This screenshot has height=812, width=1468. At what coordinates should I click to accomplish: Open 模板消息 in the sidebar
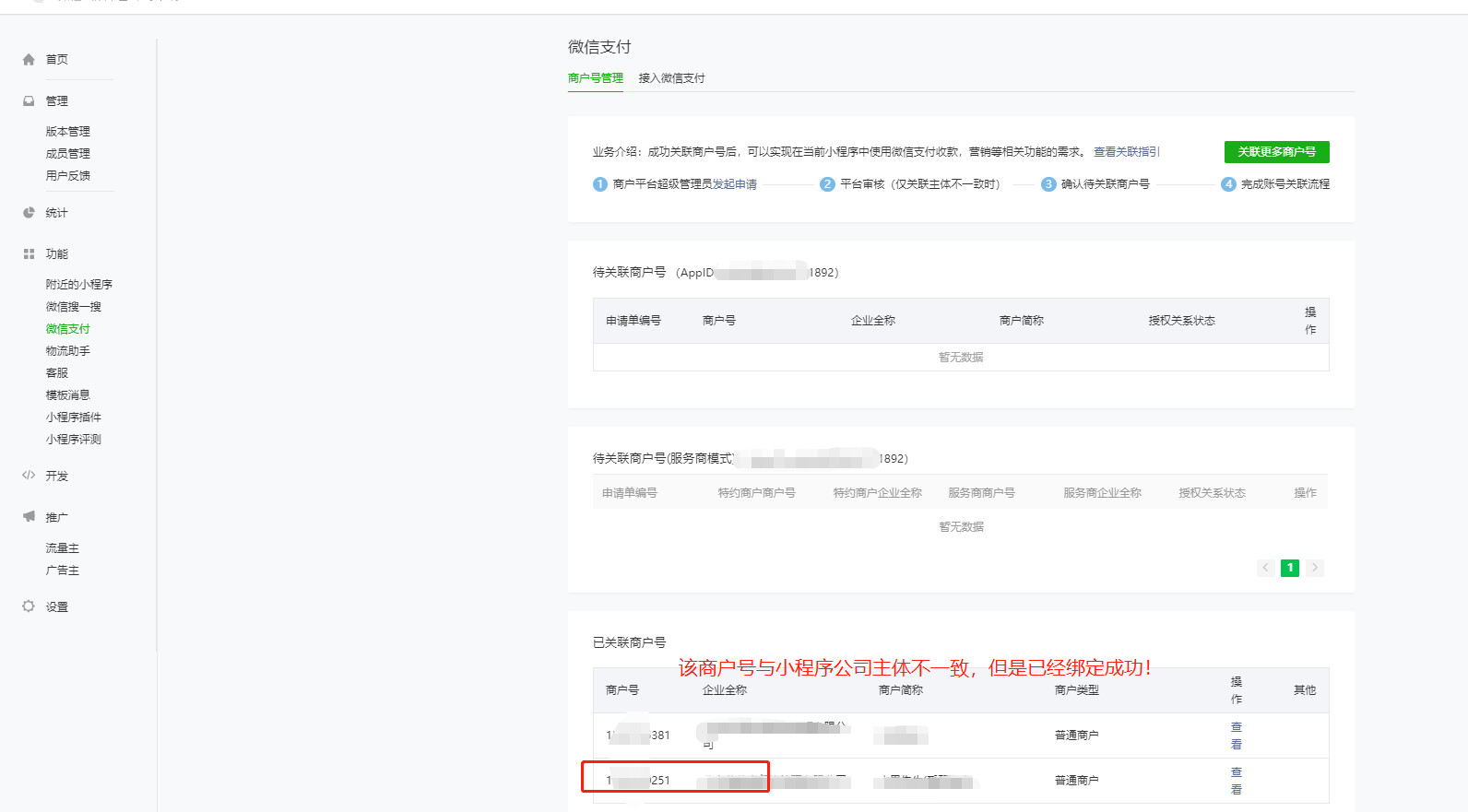pyautogui.click(x=68, y=395)
